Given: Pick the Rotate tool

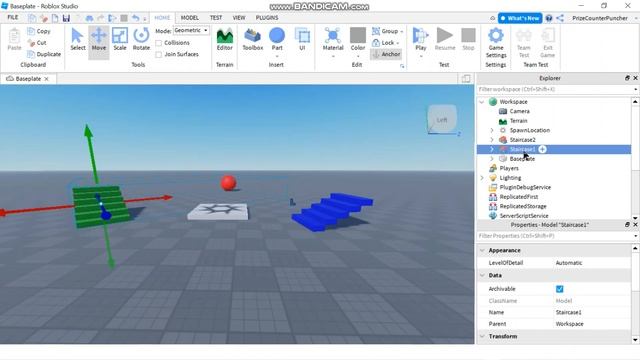Looking at the screenshot, I should coord(141,40).
